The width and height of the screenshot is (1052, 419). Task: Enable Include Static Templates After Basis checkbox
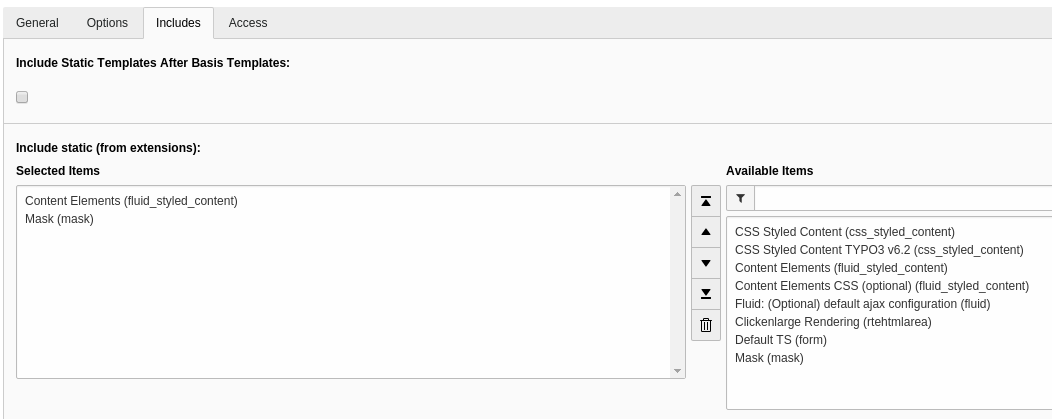pyautogui.click(x=22, y=97)
